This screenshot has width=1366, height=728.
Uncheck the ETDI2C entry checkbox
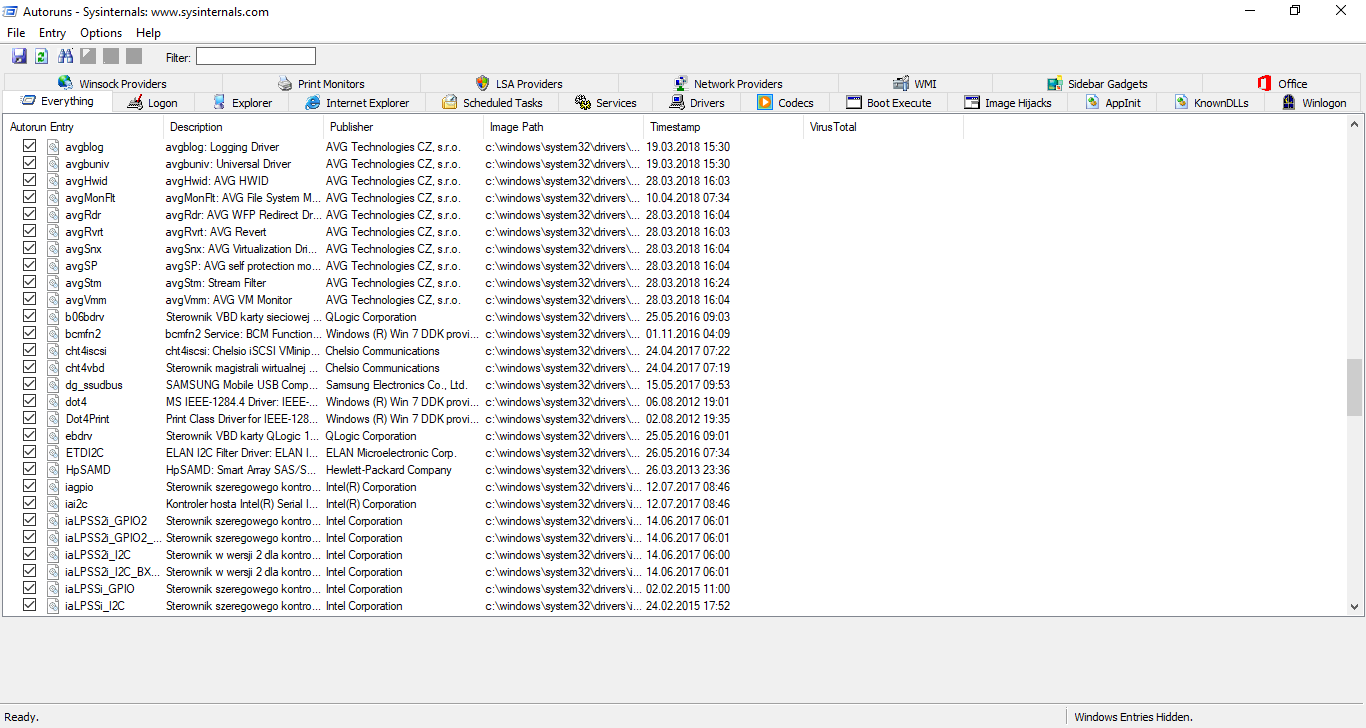click(x=29, y=452)
